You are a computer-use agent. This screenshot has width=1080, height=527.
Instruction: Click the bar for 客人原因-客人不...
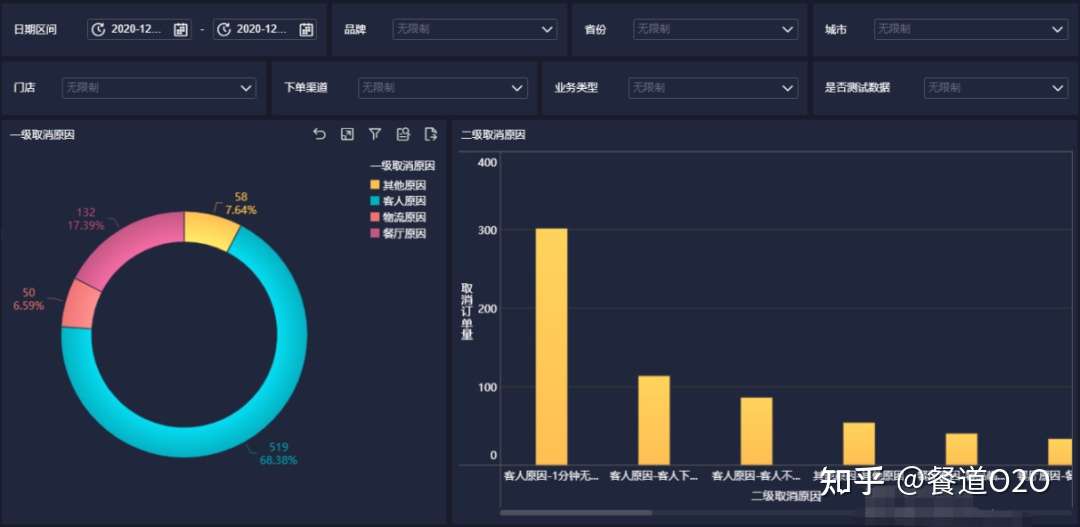pos(756,431)
